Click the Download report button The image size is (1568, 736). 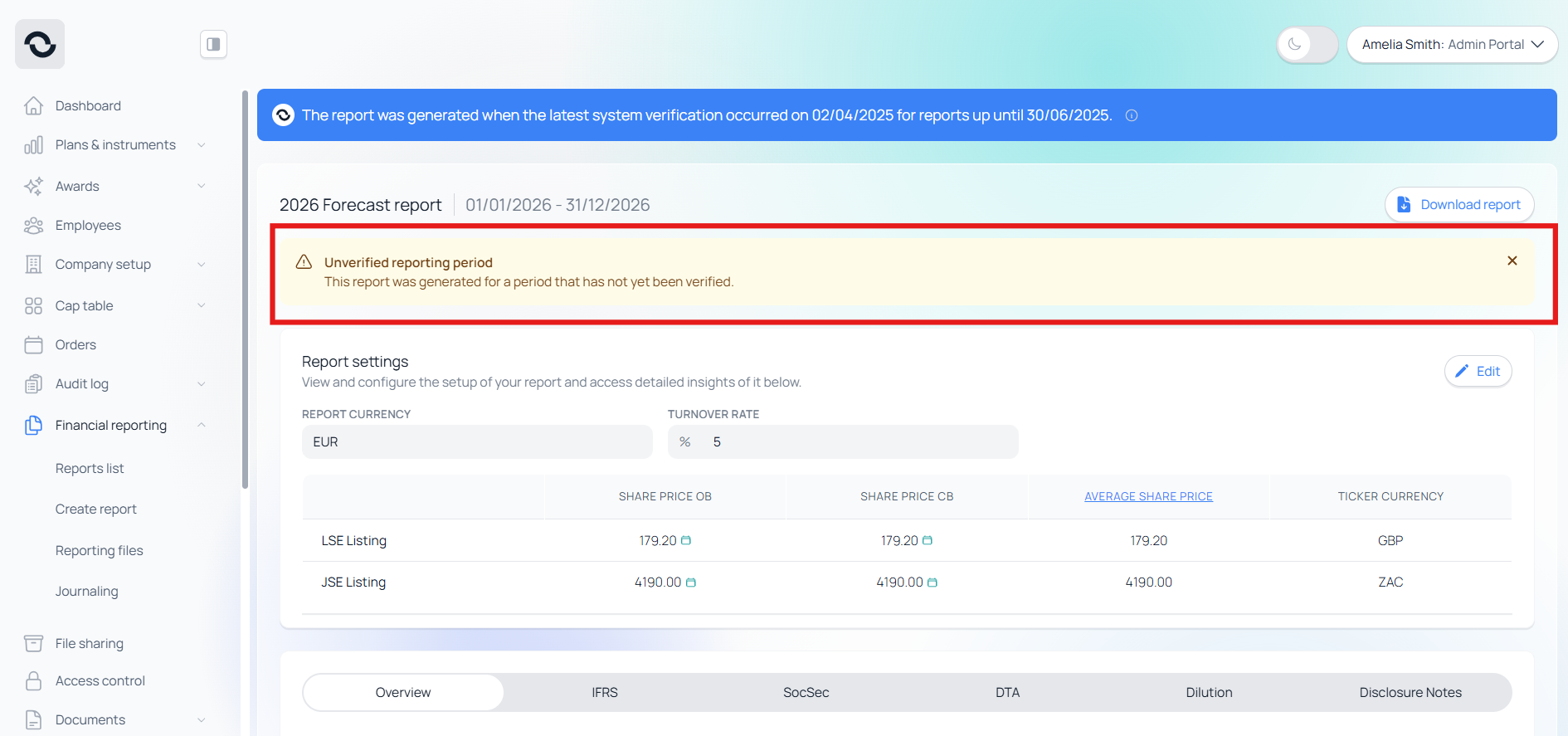coord(1459,204)
